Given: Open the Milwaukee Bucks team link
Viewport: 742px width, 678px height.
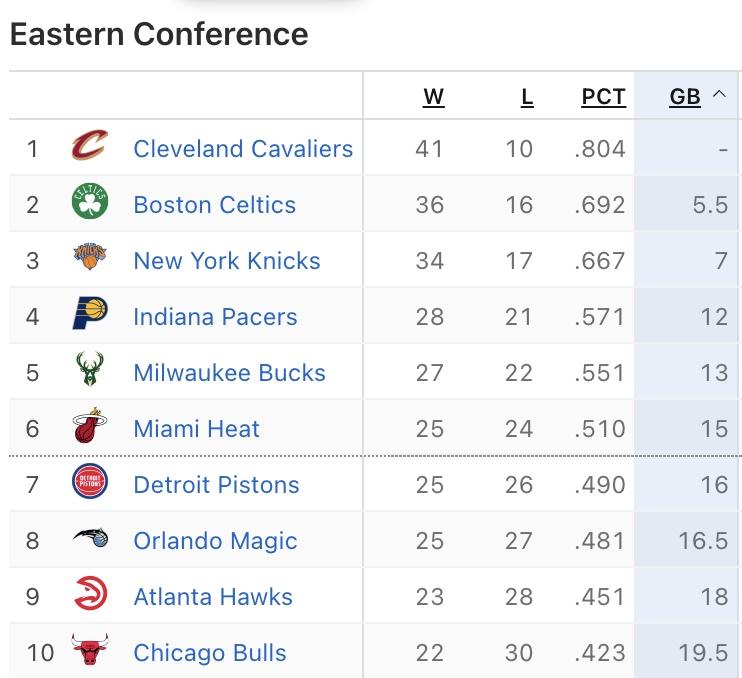Looking at the screenshot, I should (230, 372).
